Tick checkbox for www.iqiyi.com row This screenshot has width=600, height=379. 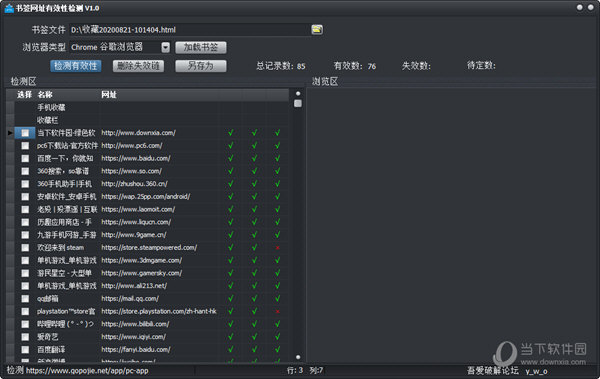(25, 337)
